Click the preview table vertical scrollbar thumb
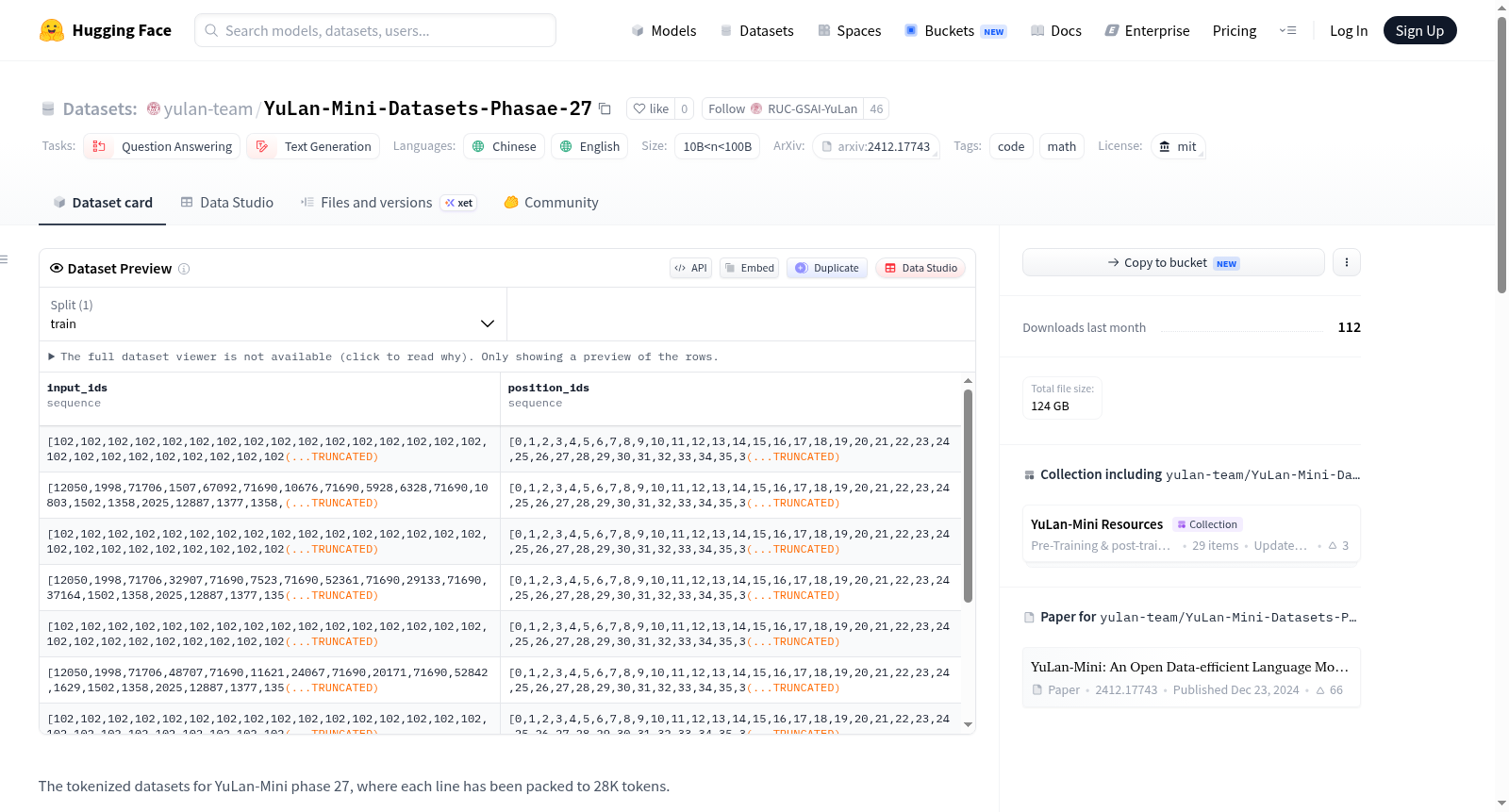The height and width of the screenshot is (812, 1509). [x=968, y=495]
